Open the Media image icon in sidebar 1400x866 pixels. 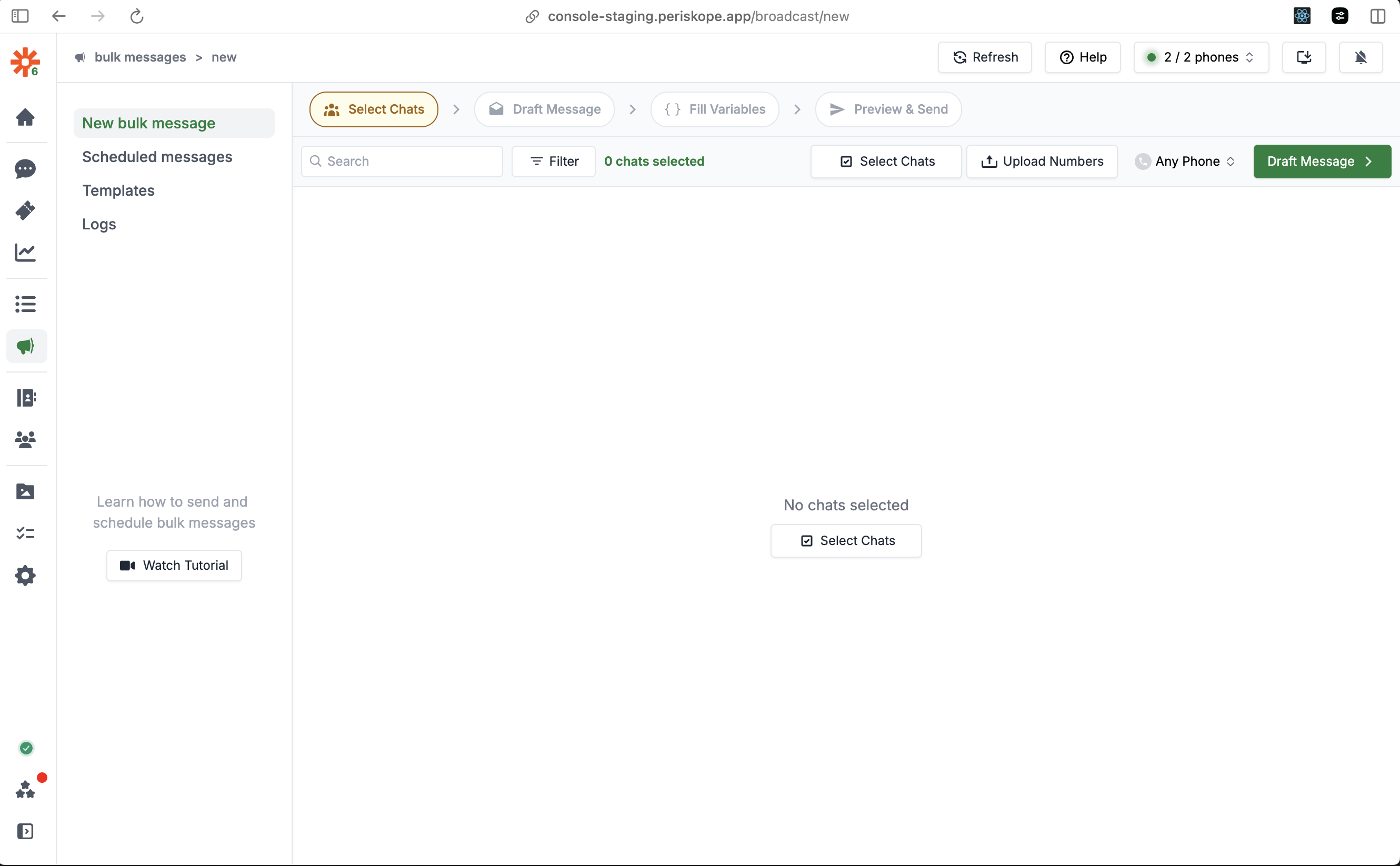[x=25, y=491]
